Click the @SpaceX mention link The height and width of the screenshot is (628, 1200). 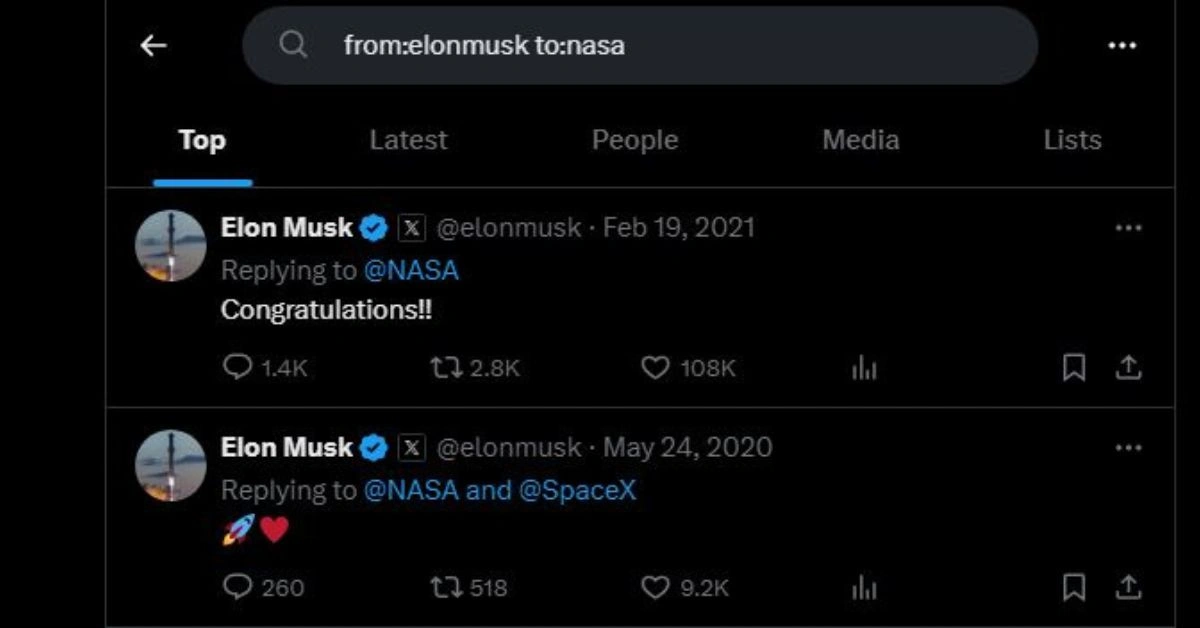pyautogui.click(x=578, y=490)
